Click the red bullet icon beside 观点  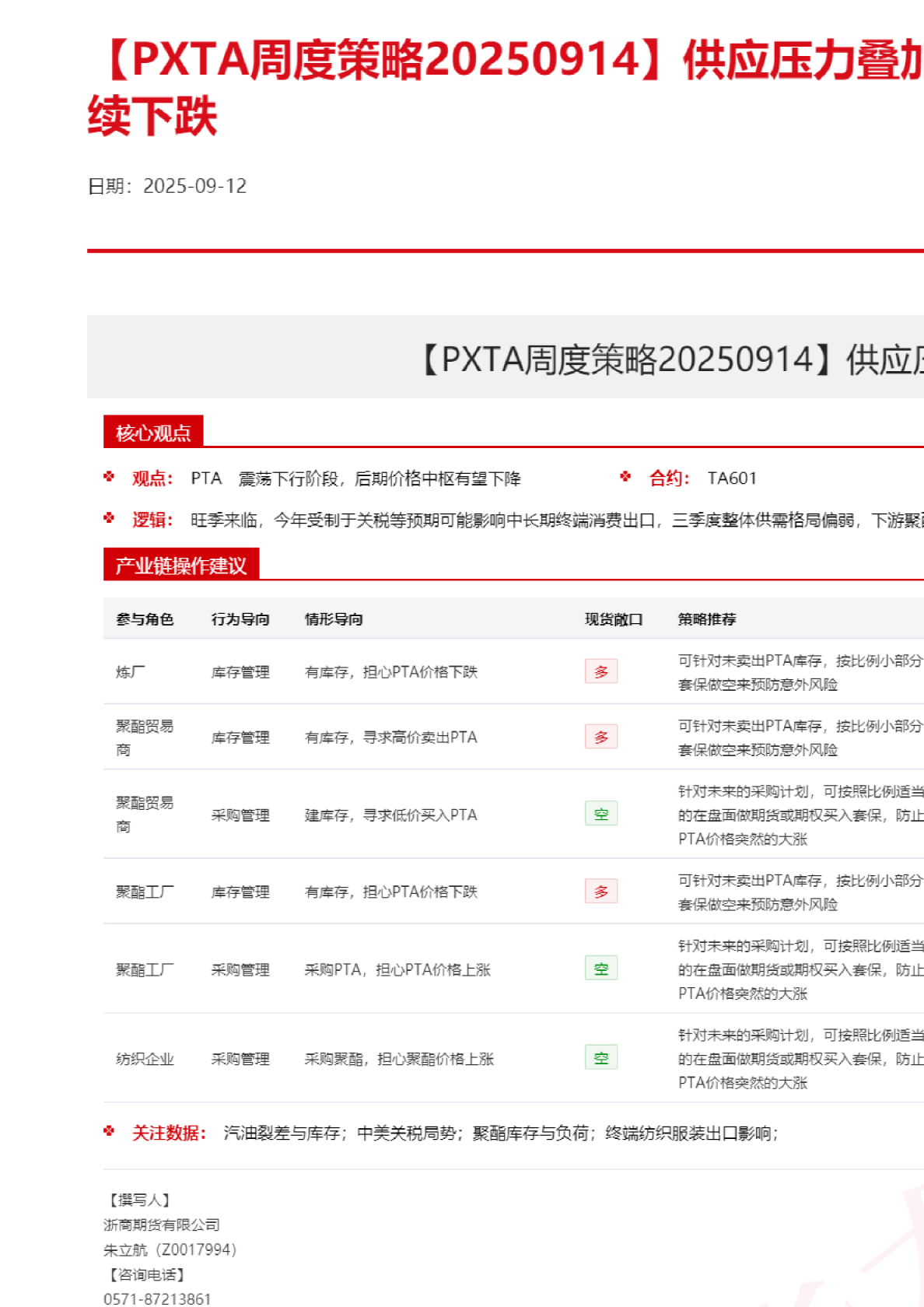point(109,477)
